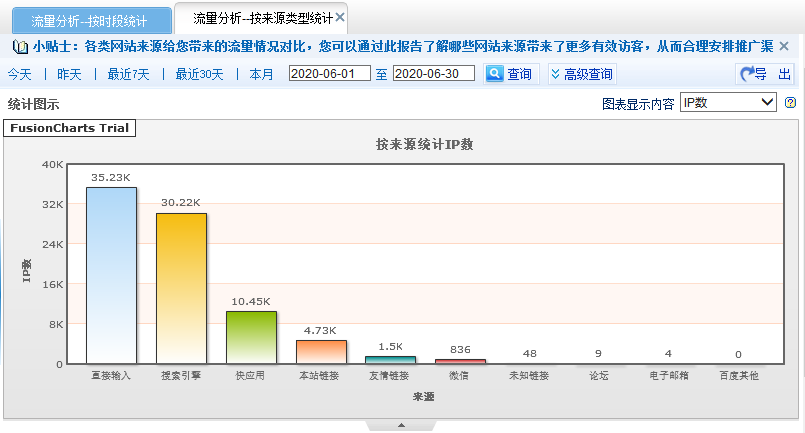Dismiss the 小贴士 tip bar
This screenshot has height=433, width=805.
[x=783, y=46]
